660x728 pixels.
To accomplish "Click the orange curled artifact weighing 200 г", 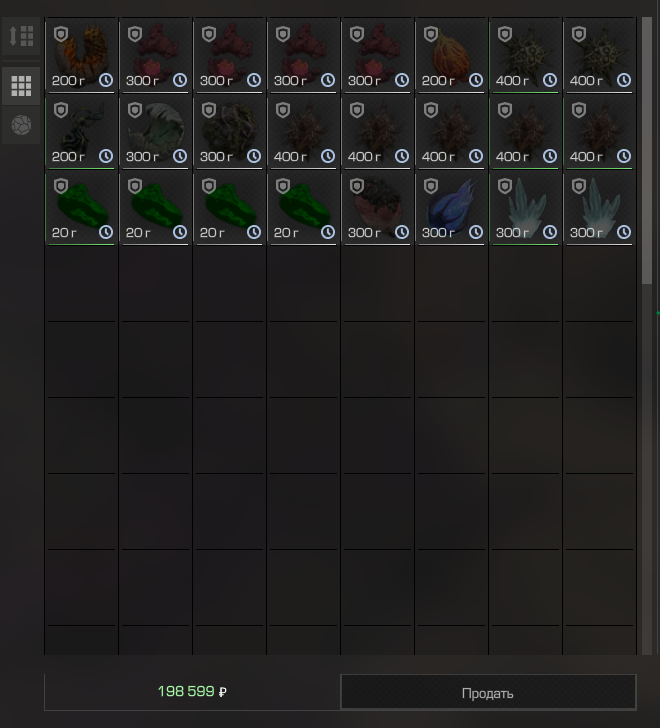I will (82, 55).
